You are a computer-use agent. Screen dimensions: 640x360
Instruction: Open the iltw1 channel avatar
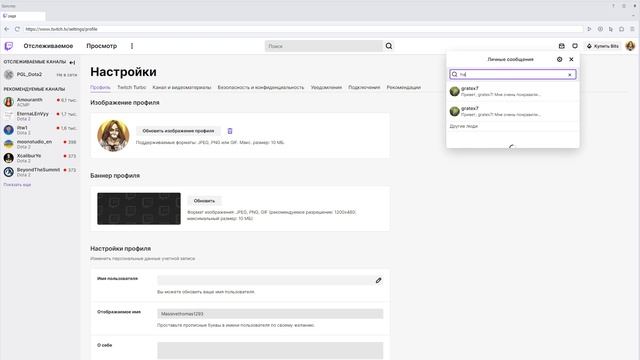[9, 130]
